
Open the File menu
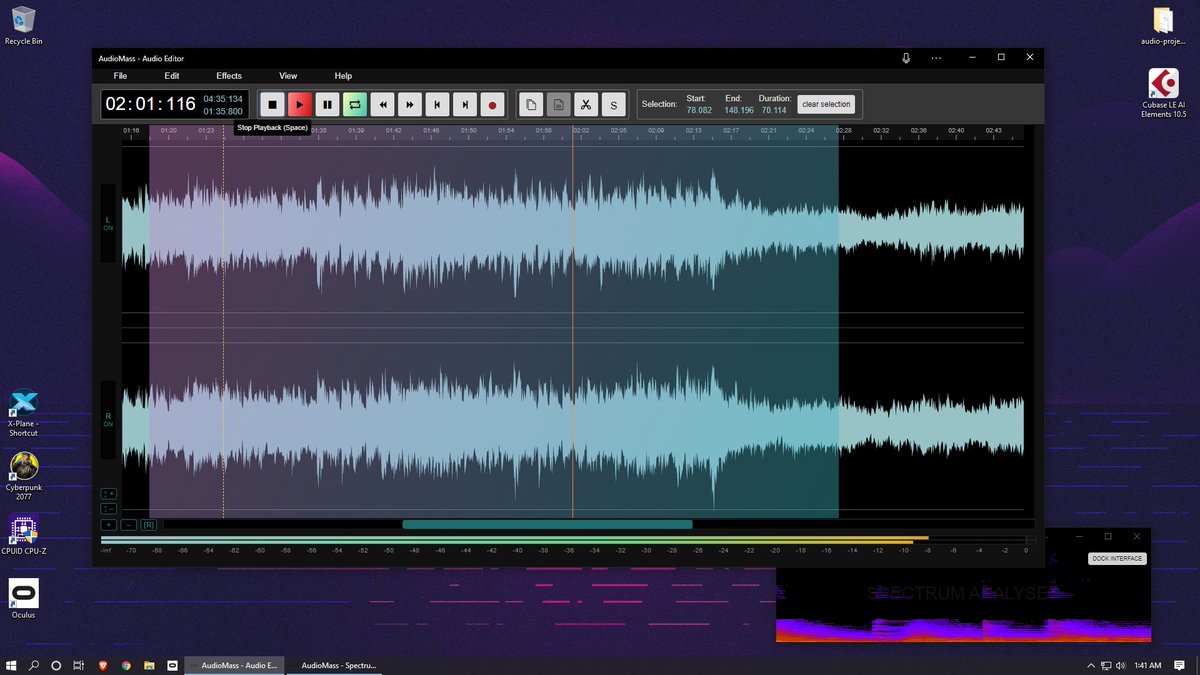coord(120,75)
